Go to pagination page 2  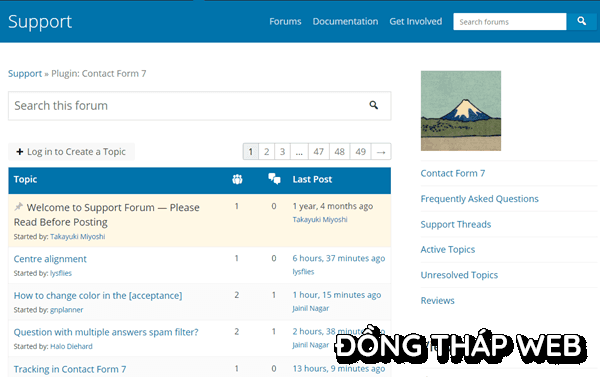point(267,152)
